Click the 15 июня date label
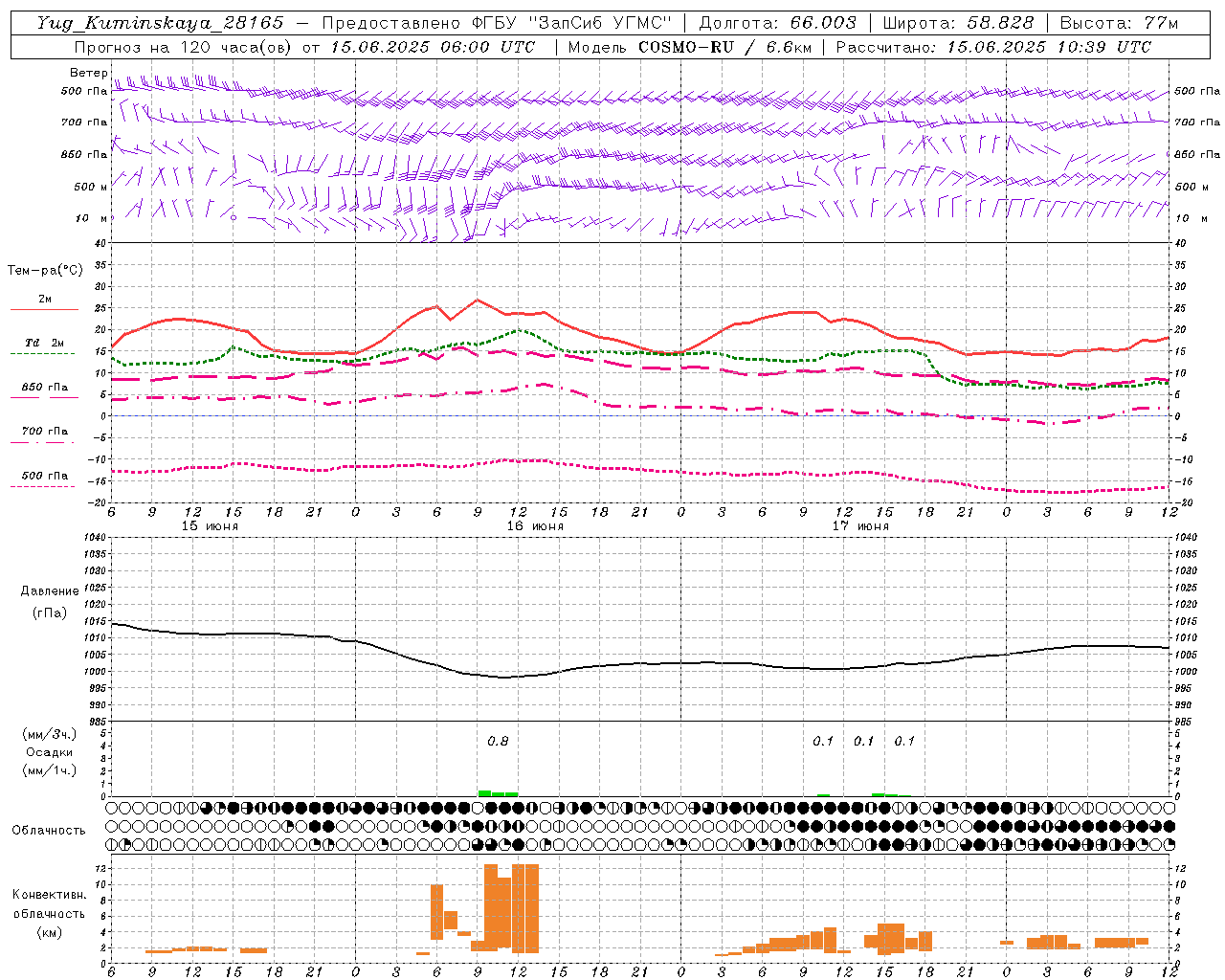Image resolution: width=1225 pixels, height=980 pixels. click(210, 525)
